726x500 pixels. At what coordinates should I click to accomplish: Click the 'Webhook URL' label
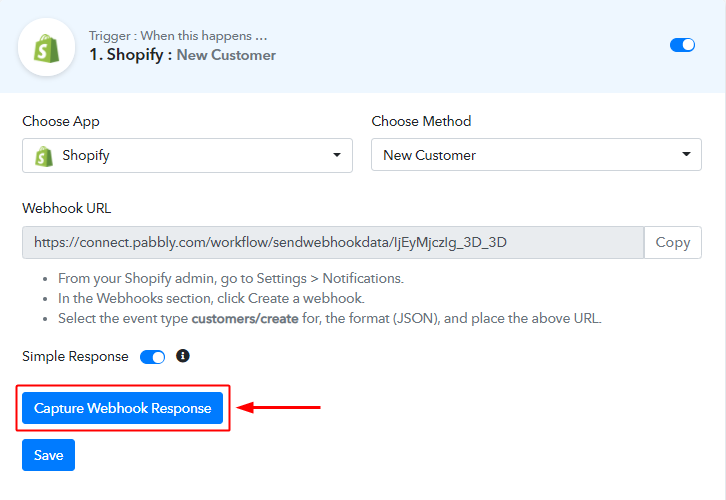[x=67, y=208]
